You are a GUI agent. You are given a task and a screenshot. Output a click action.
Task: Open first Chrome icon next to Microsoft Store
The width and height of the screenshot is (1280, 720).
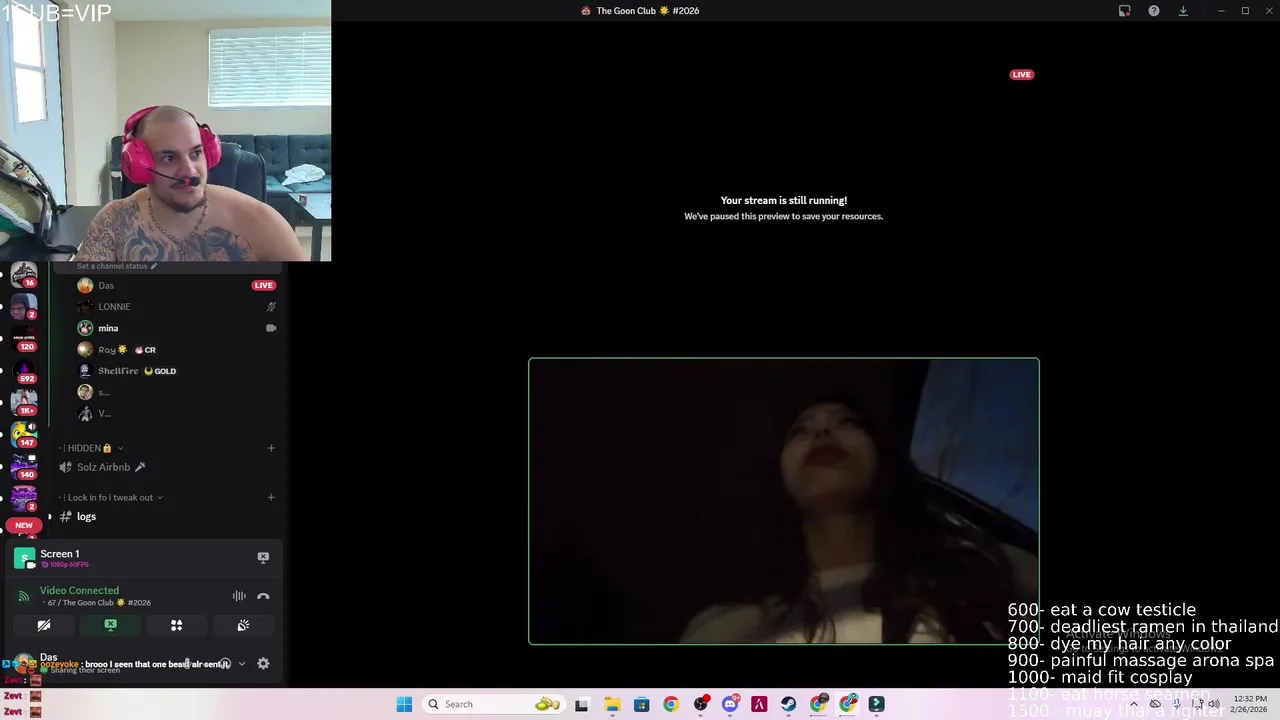(x=671, y=704)
